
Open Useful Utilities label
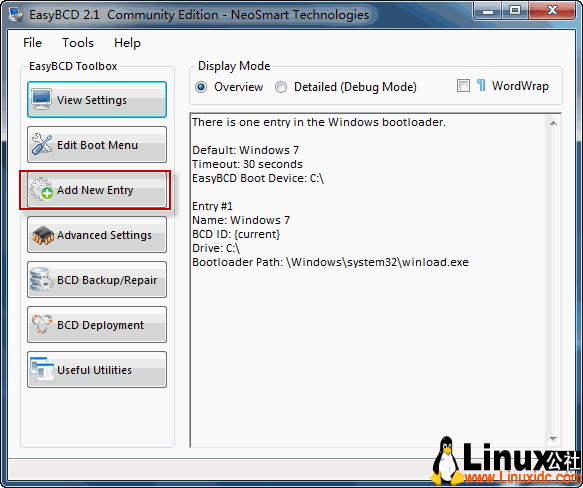(94, 370)
